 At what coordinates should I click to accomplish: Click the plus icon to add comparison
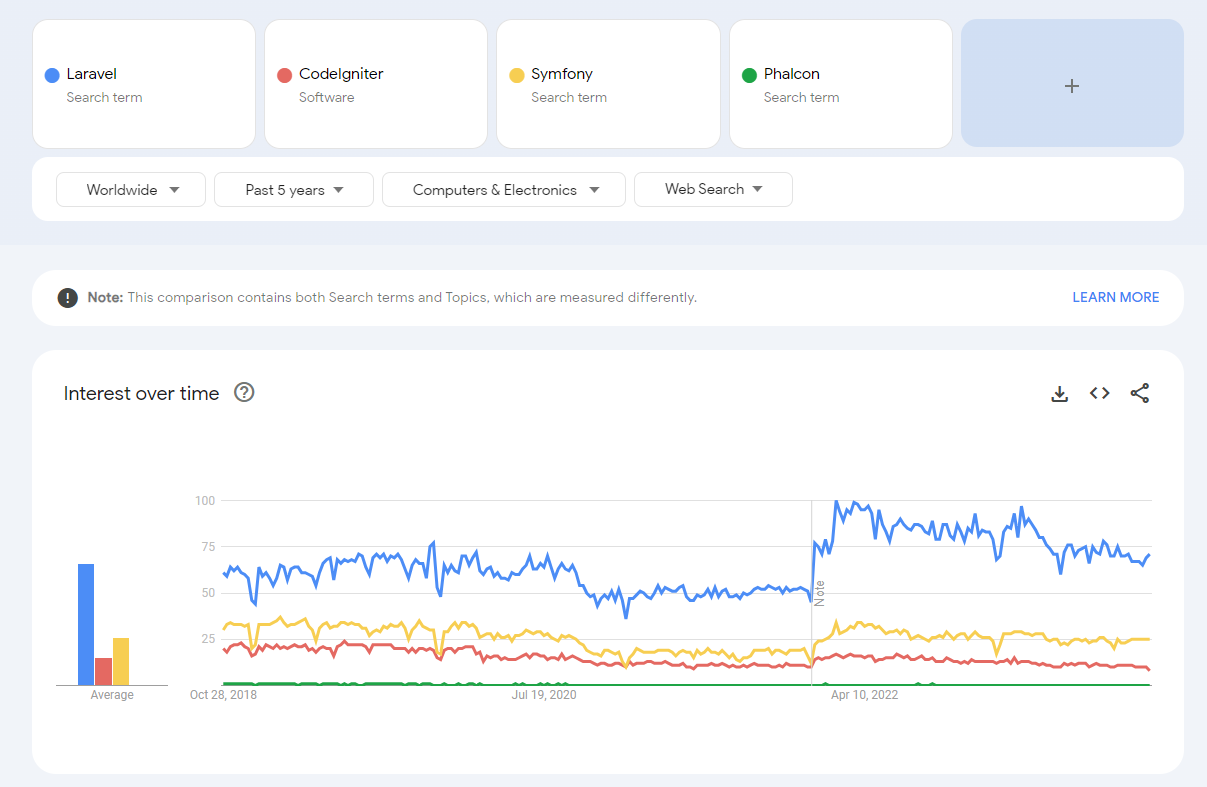(x=1072, y=86)
